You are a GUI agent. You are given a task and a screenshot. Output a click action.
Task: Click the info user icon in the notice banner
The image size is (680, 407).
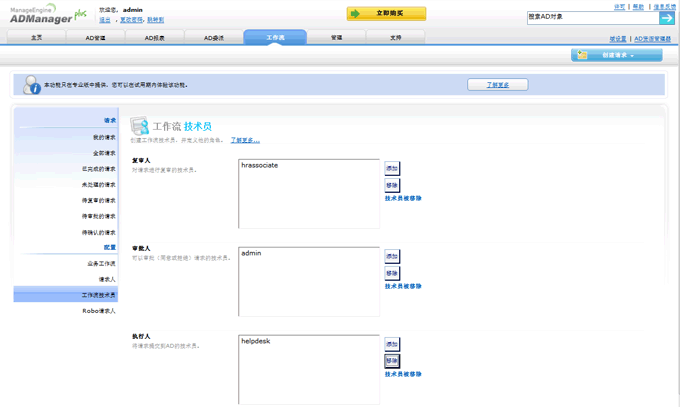pos(32,85)
